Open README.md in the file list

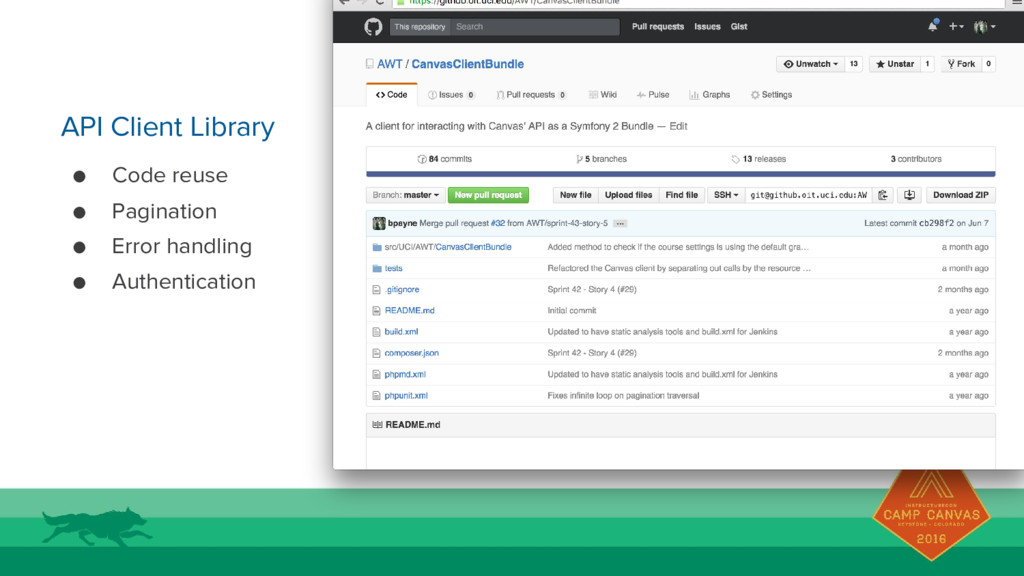click(x=409, y=311)
